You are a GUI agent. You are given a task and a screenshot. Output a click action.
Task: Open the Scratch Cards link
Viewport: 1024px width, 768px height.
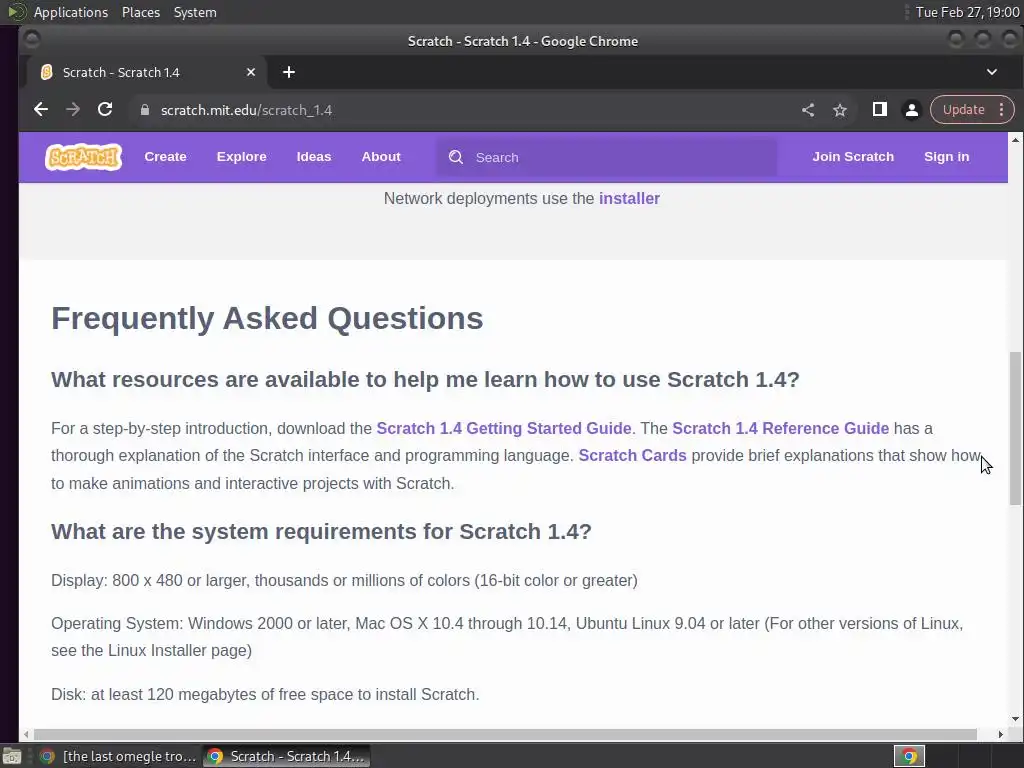click(632, 455)
